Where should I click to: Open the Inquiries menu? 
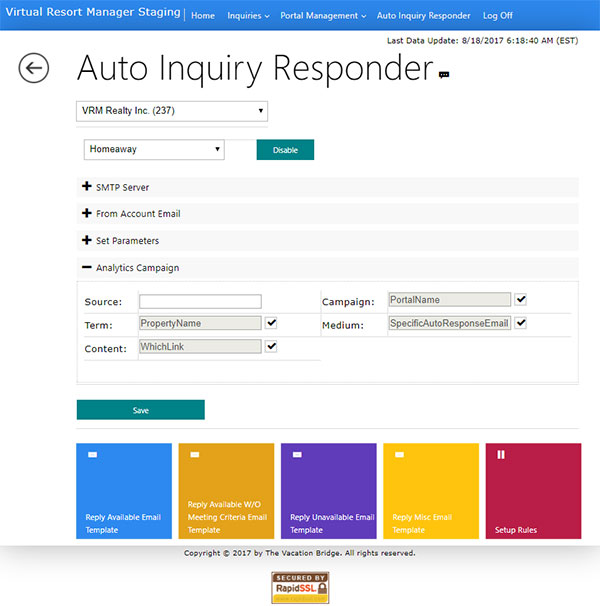pyautogui.click(x=248, y=16)
